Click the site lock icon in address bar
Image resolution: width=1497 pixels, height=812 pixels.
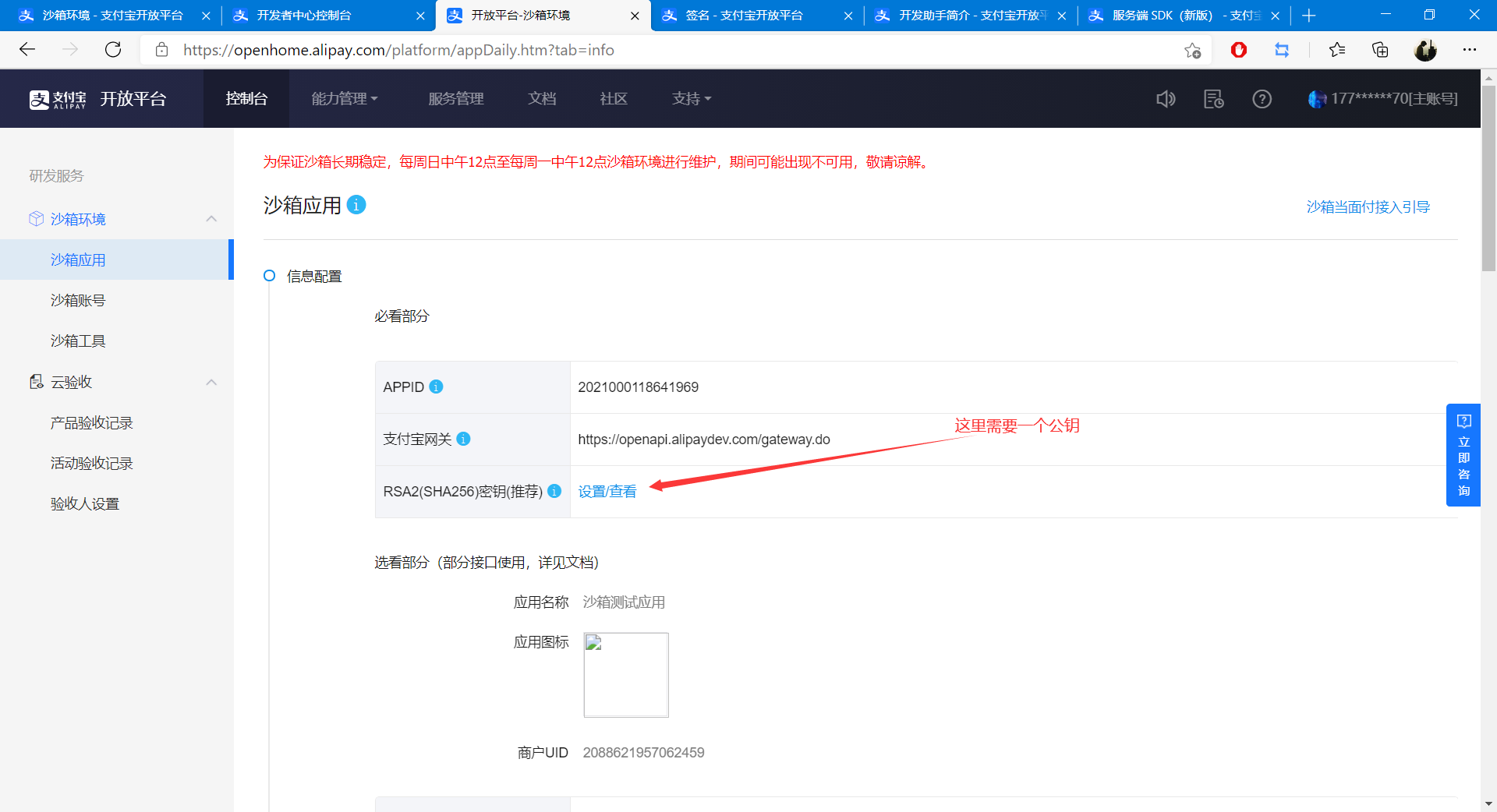coord(161,50)
